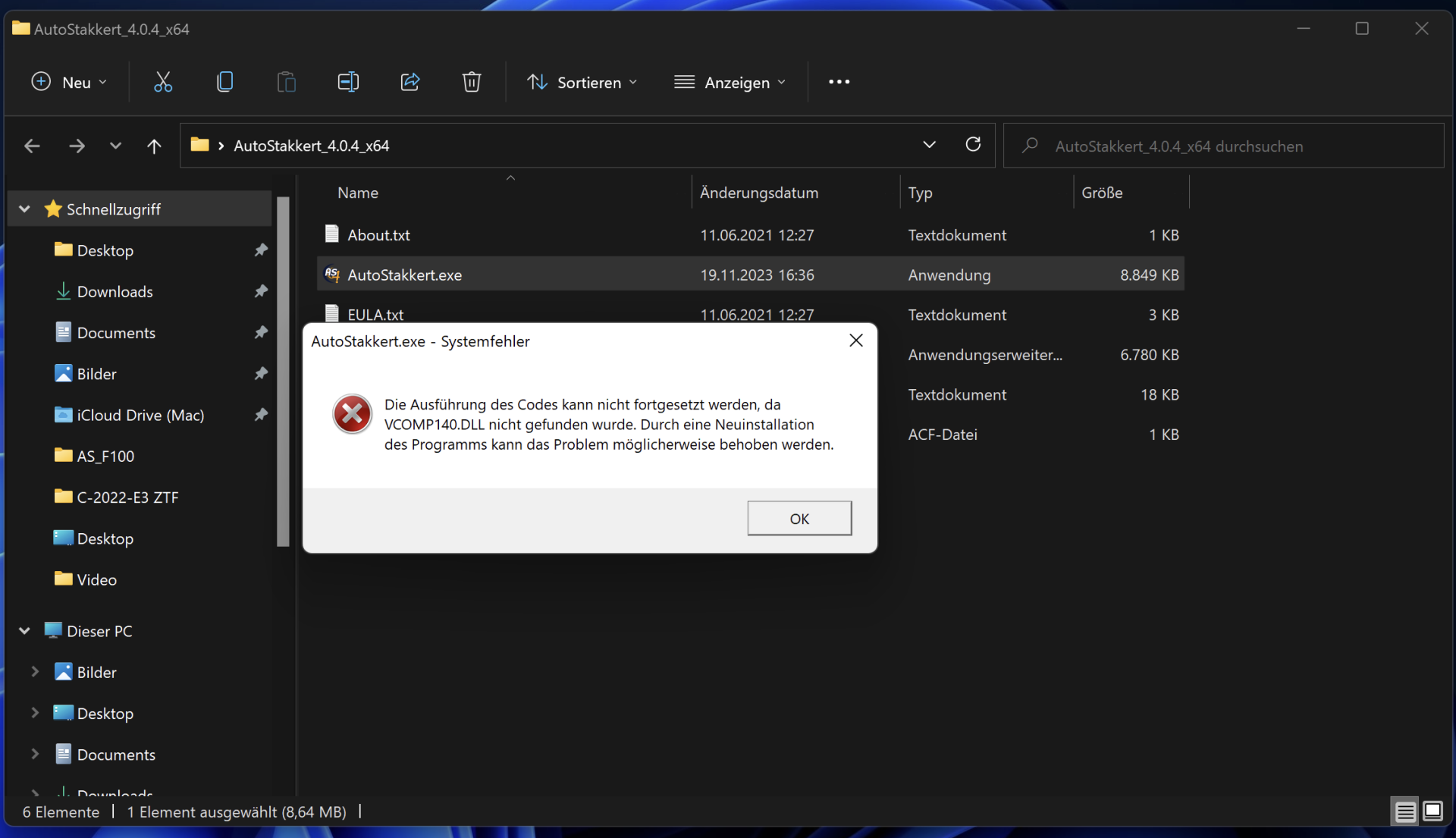This screenshot has width=1456, height=838.
Task: Click the 1 Element ausgewählt status text
Action: [x=237, y=811]
